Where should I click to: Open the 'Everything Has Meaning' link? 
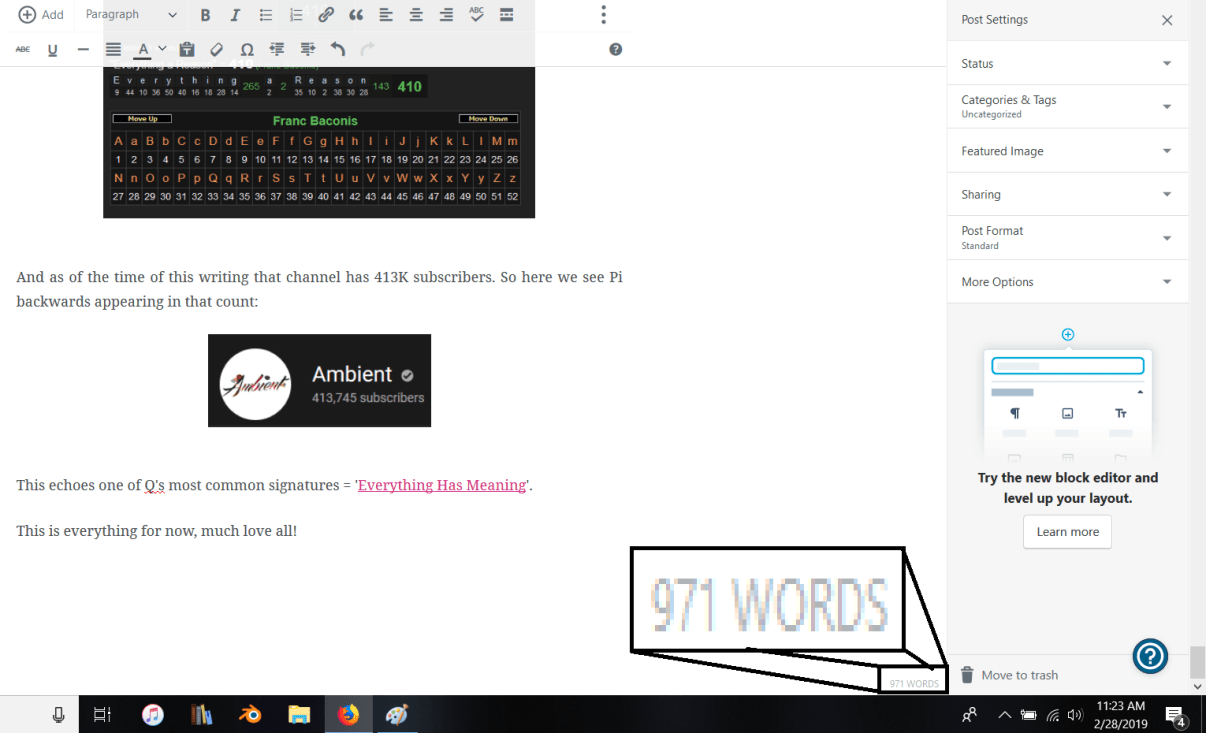441,485
